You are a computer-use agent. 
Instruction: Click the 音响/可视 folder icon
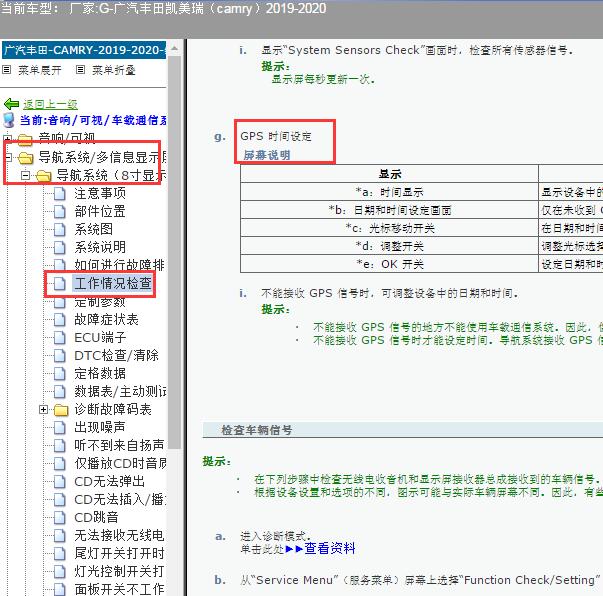coord(25,139)
